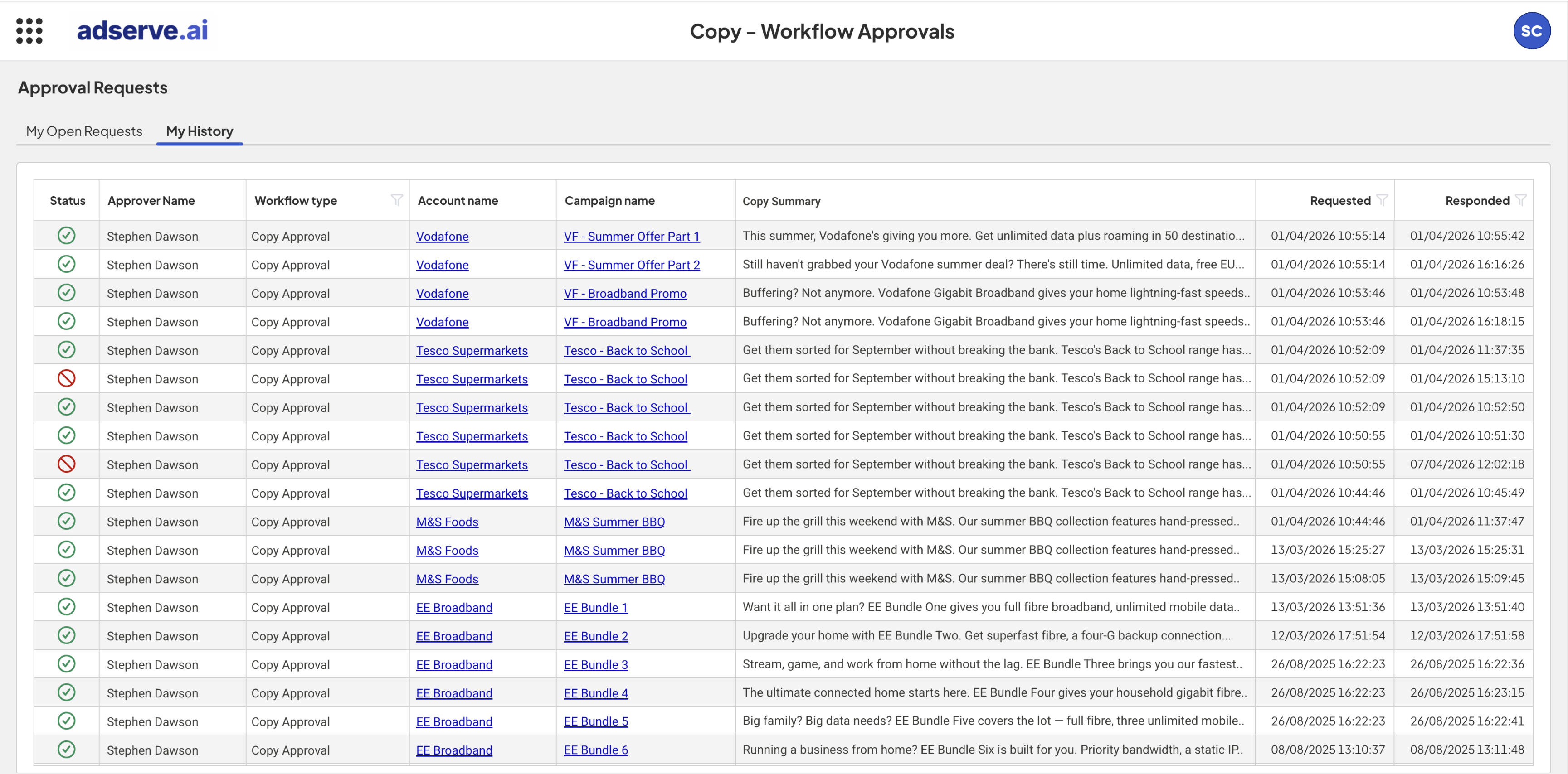The width and height of the screenshot is (1568, 774).
Task: Open the Requested column filter icon
Action: (x=1382, y=200)
